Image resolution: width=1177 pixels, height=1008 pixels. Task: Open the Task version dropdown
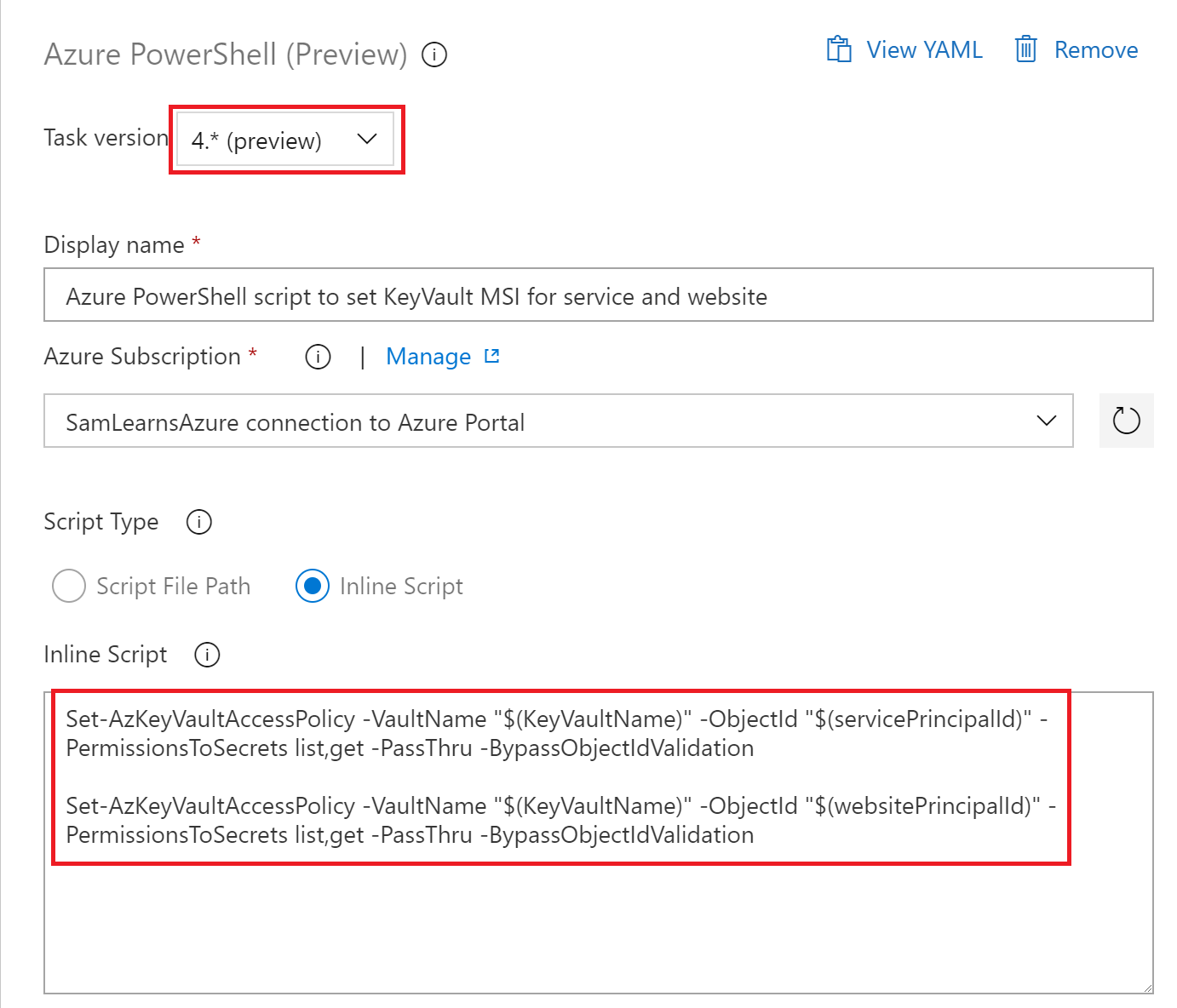pyautogui.click(x=285, y=140)
